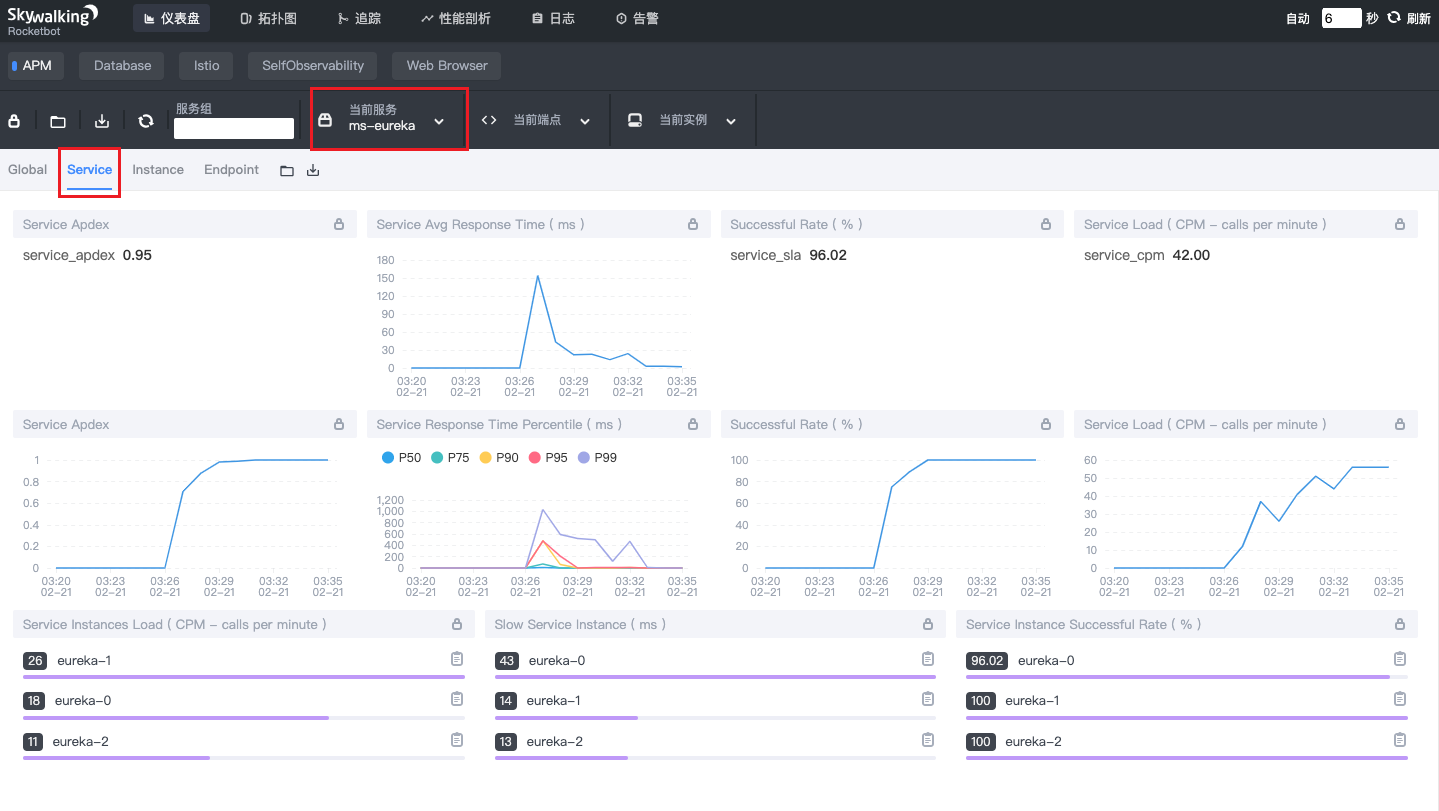Viewport: 1439px width, 811px height.
Task: Click the "service_sla" metric label
Action: point(766,255)
